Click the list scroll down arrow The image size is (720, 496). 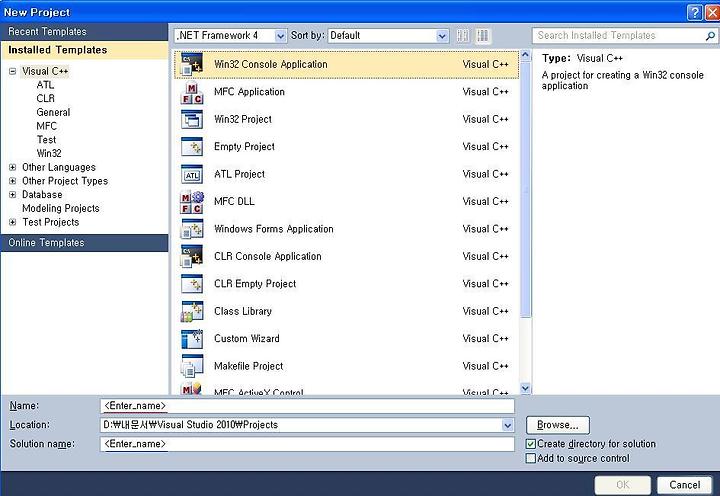(526, 389)
